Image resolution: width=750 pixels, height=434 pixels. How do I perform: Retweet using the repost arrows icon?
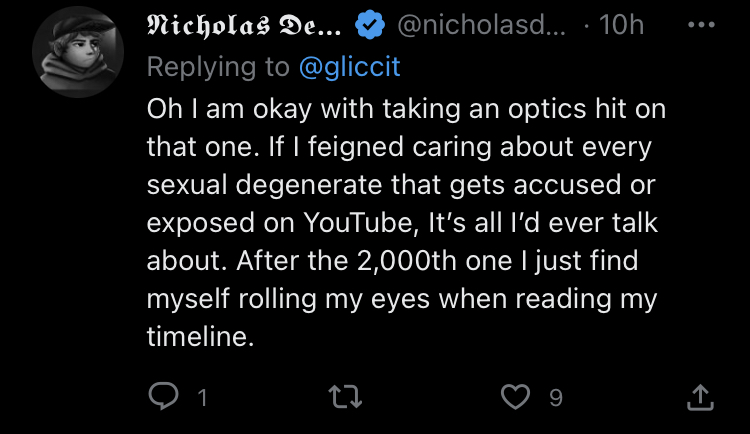coord(345,397)
